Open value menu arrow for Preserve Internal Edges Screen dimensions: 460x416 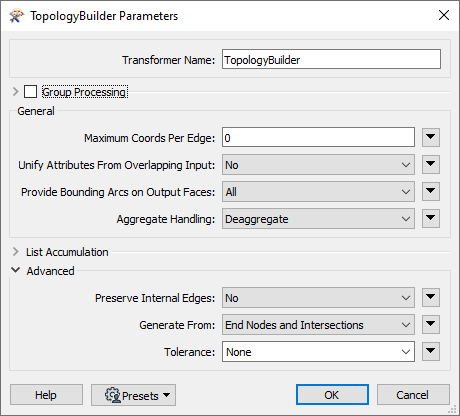point(431,297)
